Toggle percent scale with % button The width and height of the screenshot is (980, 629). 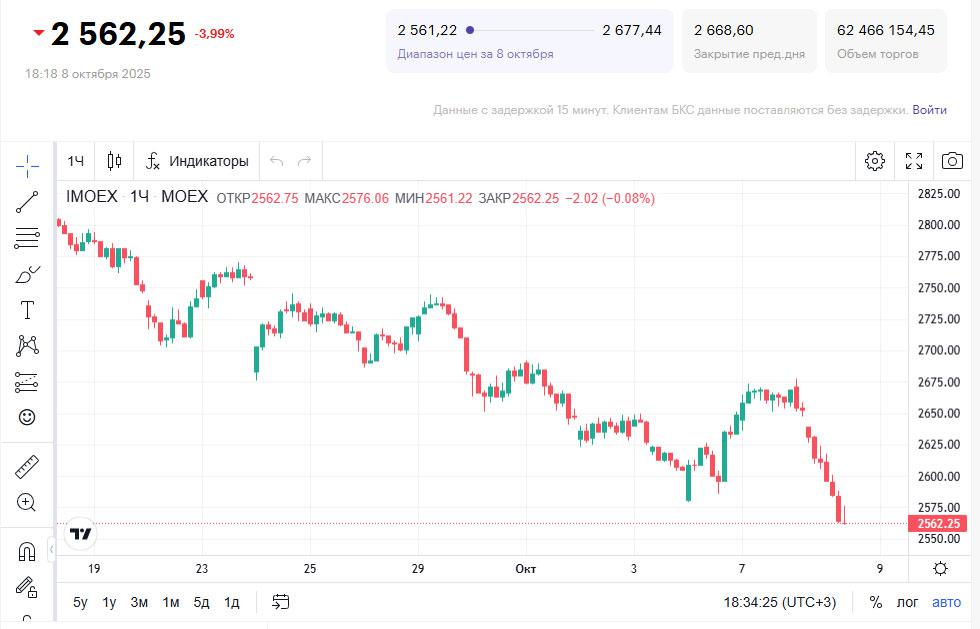click(876, 602)
